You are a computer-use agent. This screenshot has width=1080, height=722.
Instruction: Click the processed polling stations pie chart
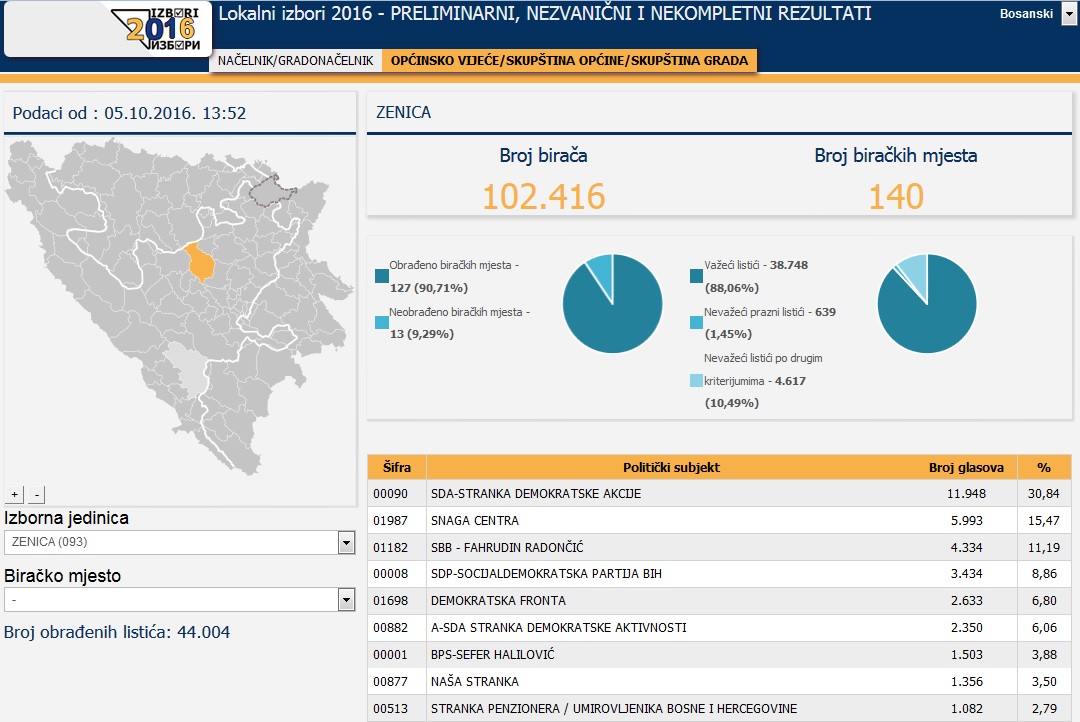pos(612,304)
